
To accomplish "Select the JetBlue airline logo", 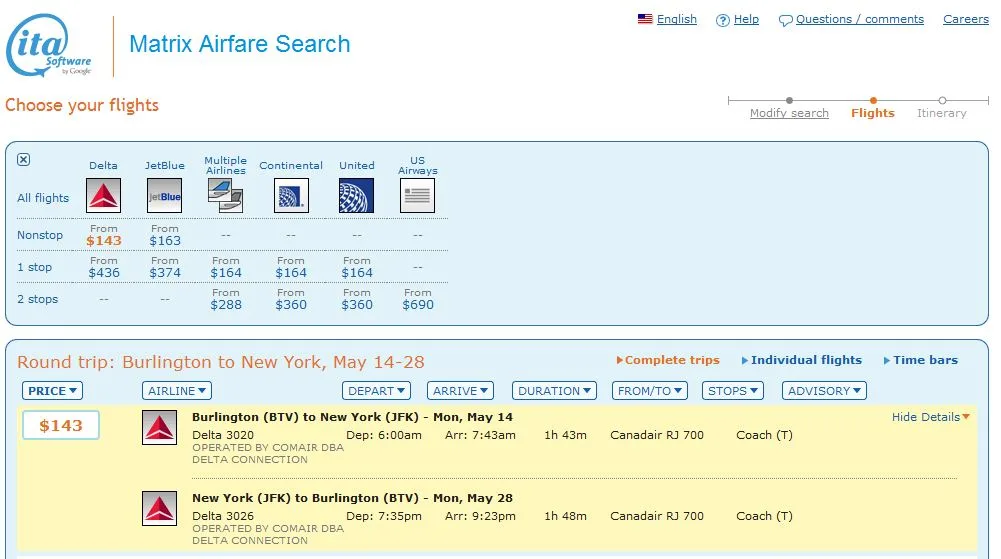I will (x=165, y=195).
